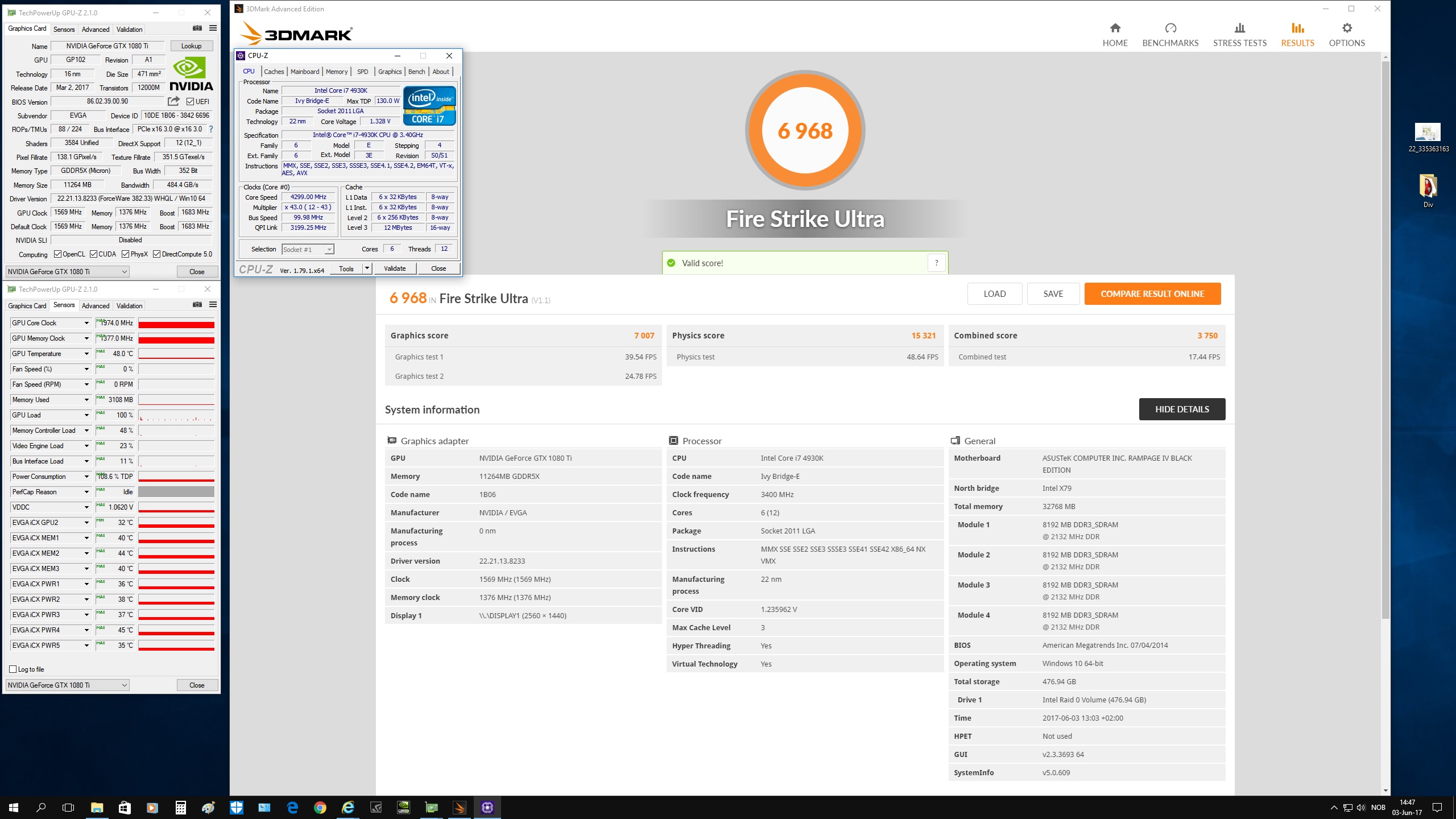The height and width of the screenshot is (819, 1456).
Task: Expand the Power Consumption sensor dropdown
Action: pyautogui.click(x=86, y=477)
